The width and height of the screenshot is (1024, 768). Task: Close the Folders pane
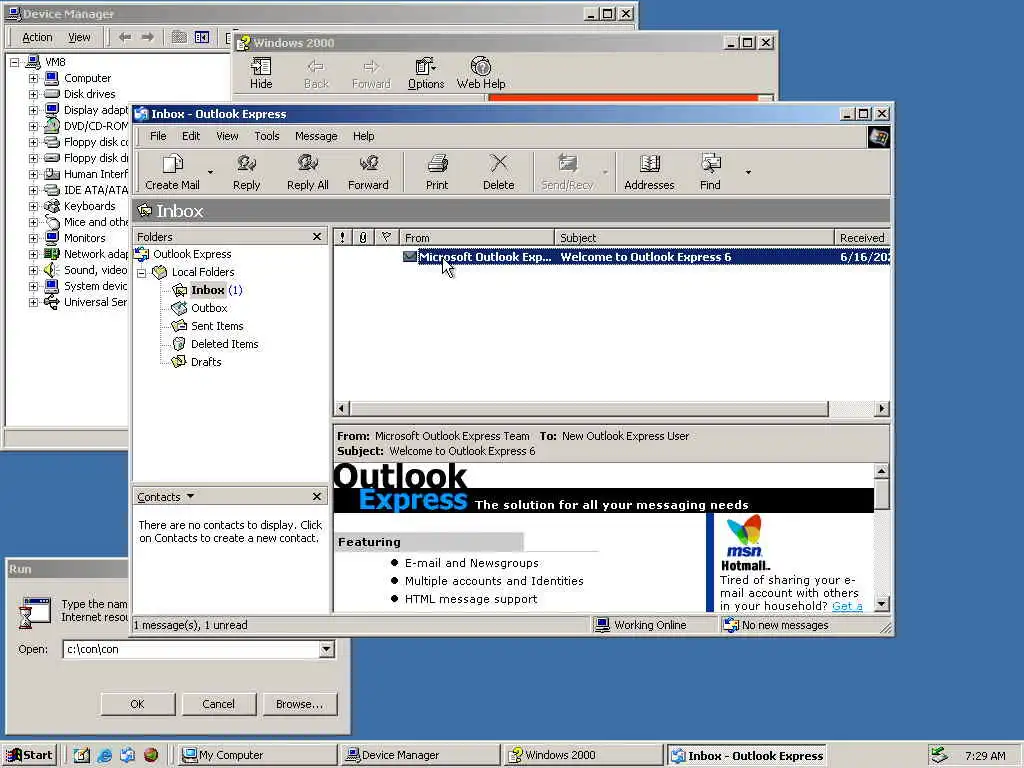(x=317, y=236)
